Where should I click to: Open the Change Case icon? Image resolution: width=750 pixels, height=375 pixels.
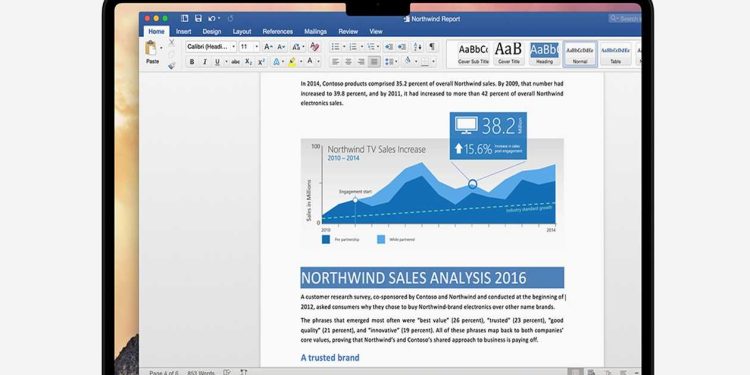[x=296, y=47]
